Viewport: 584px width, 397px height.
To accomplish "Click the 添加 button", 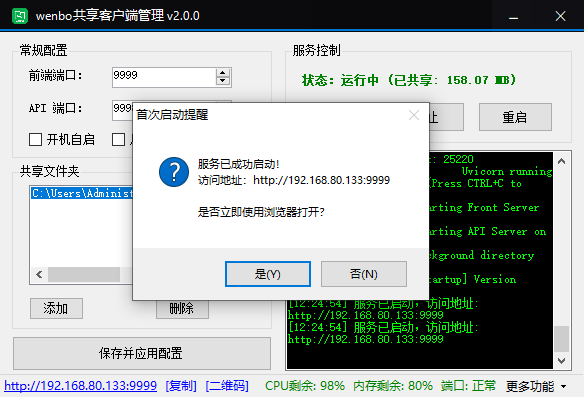I will click(x=56, y=308).
